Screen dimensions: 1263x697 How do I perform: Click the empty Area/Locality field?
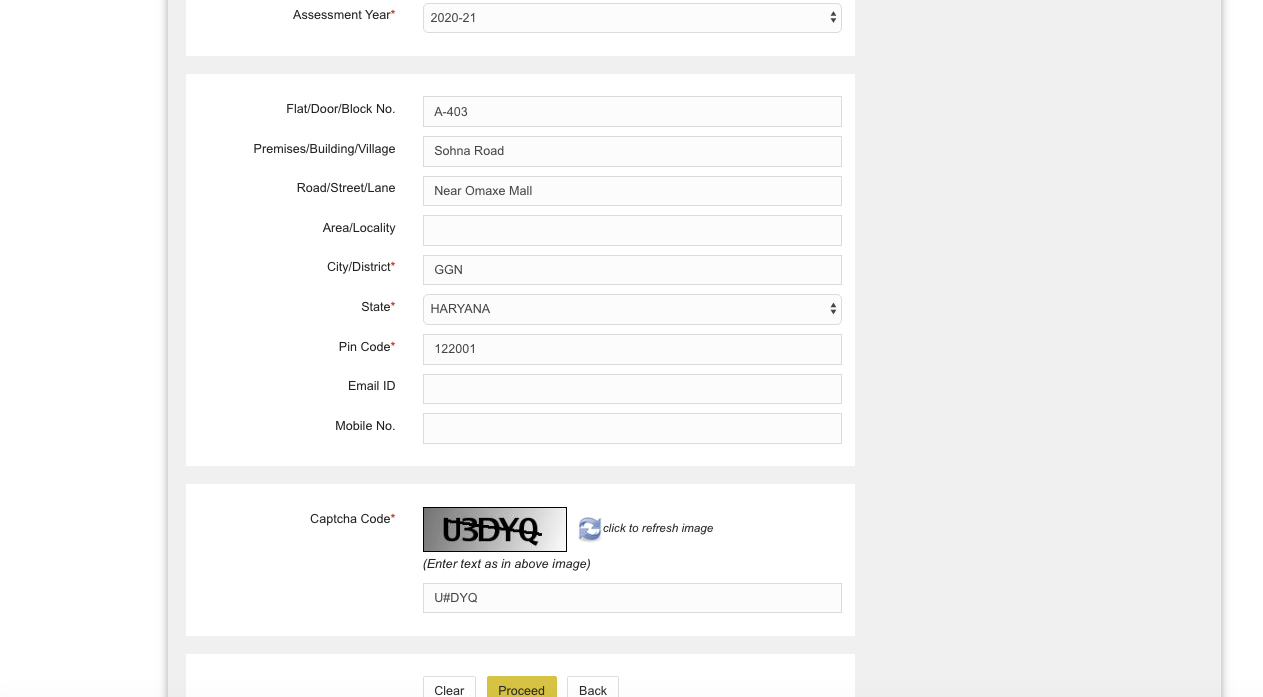click(x=632, y=230)
